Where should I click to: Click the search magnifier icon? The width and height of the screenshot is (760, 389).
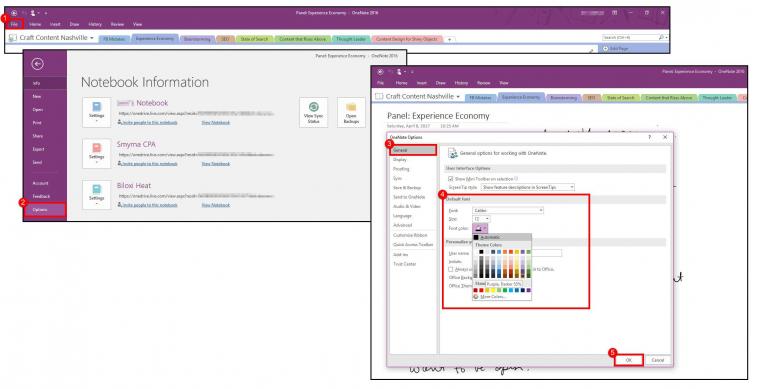point(661,37)
